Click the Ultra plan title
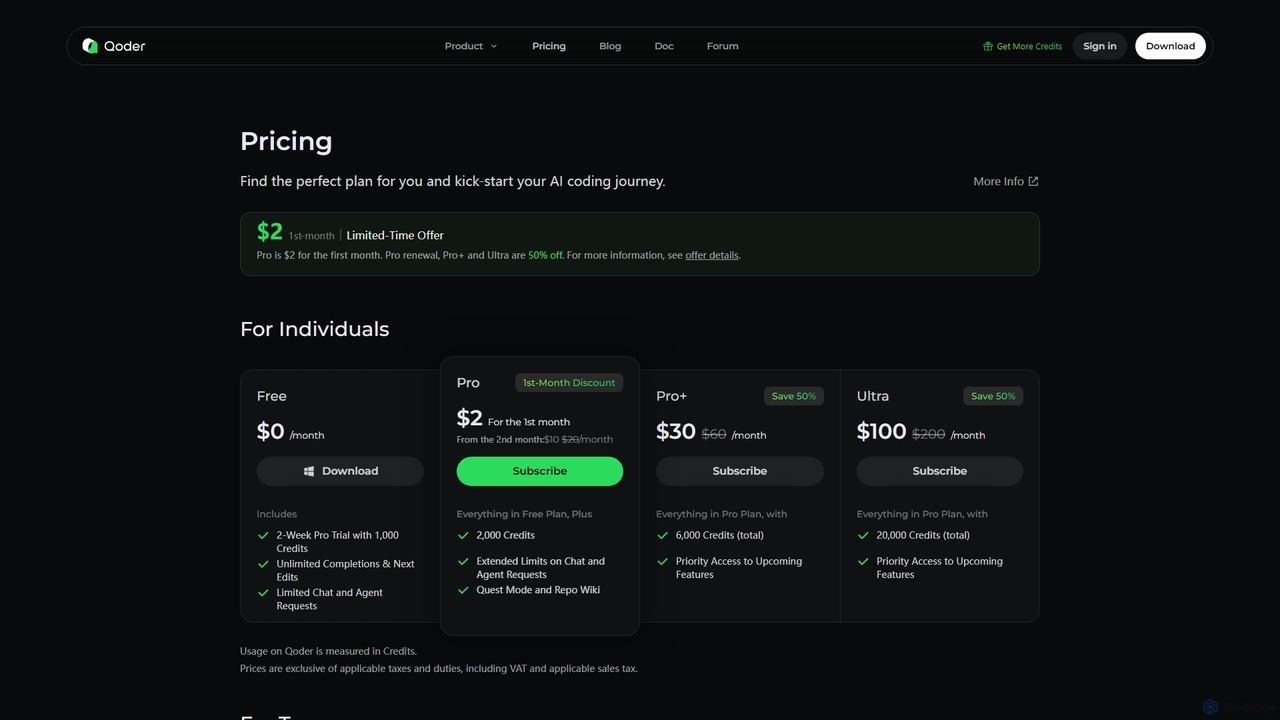Viewport: 1280px width, 720px height. point(873,396)
